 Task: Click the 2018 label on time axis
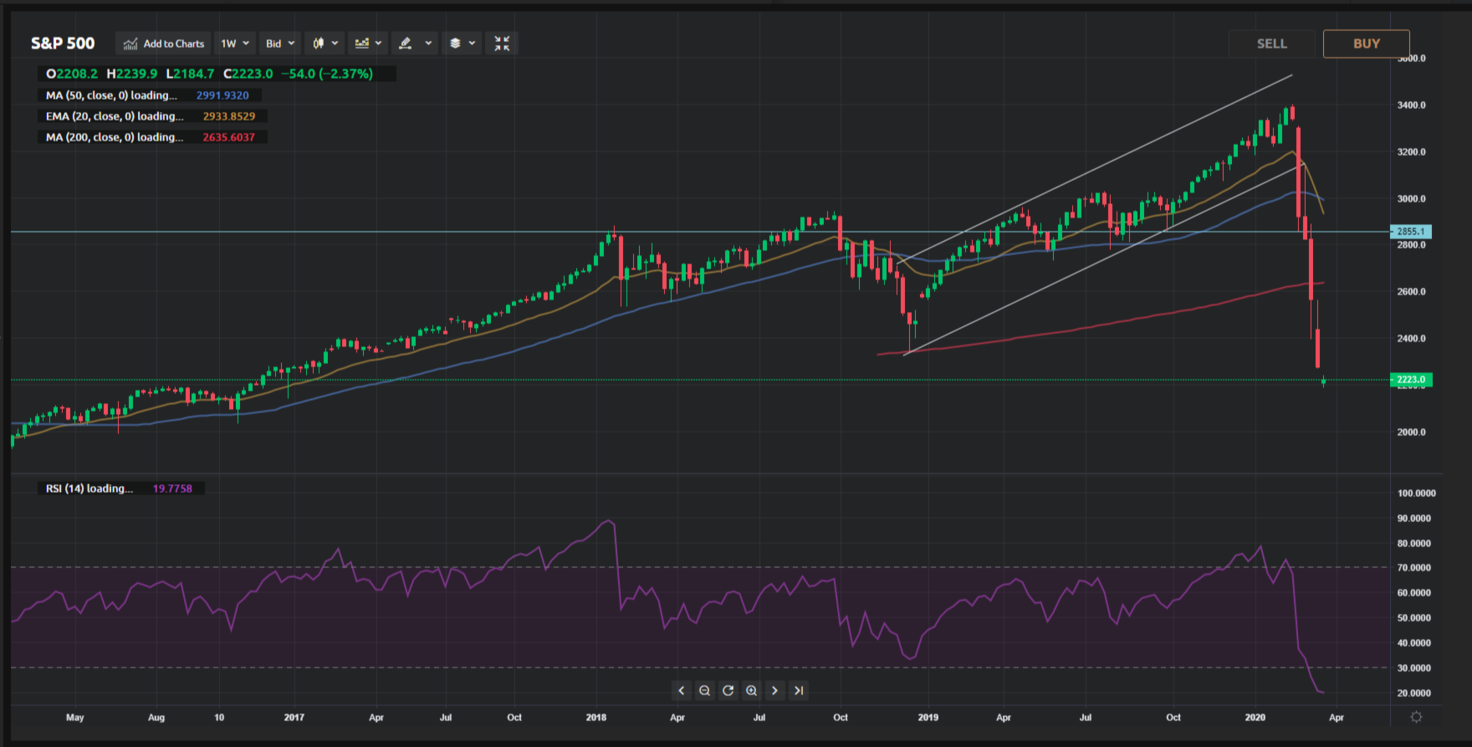point(597,717)
